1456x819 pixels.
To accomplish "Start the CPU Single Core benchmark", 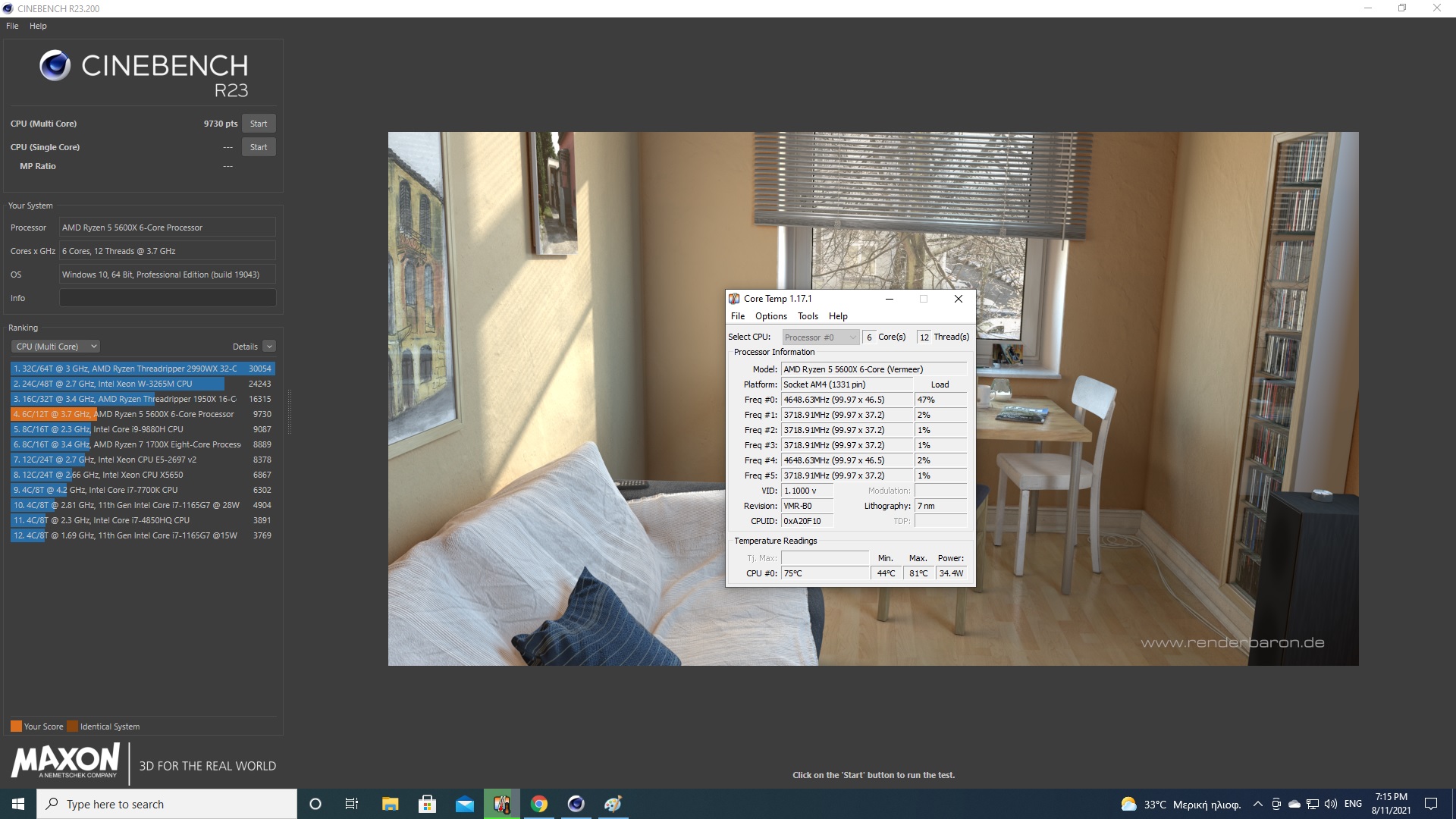I will pos(259,147).
